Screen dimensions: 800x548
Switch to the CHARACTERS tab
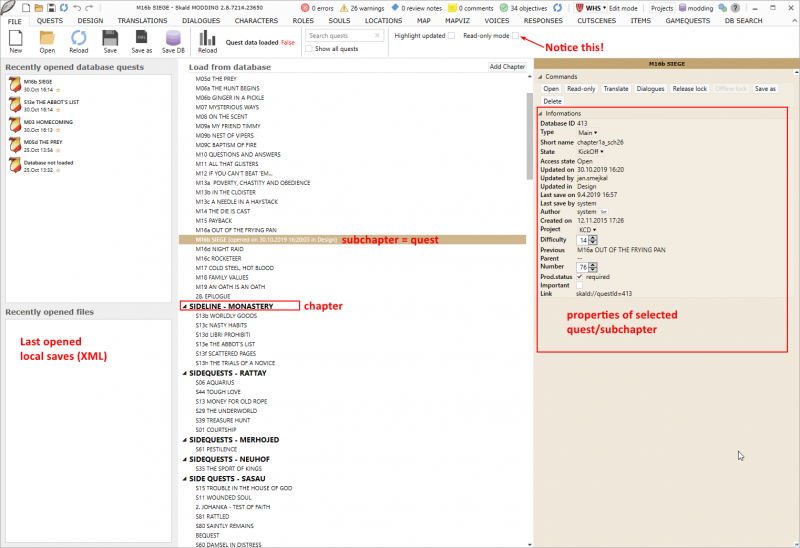[x=256, y=20]
